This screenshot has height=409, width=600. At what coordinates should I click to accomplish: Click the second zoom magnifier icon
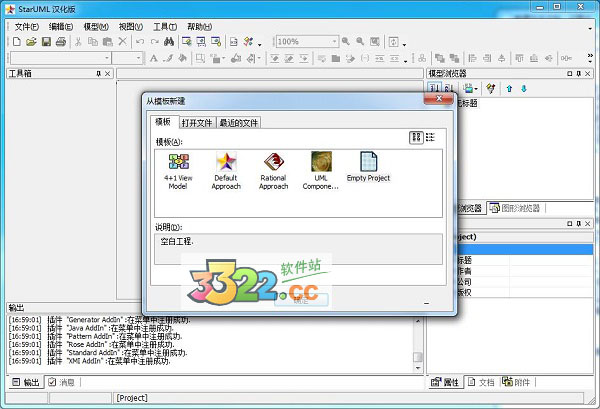[360, 41]
